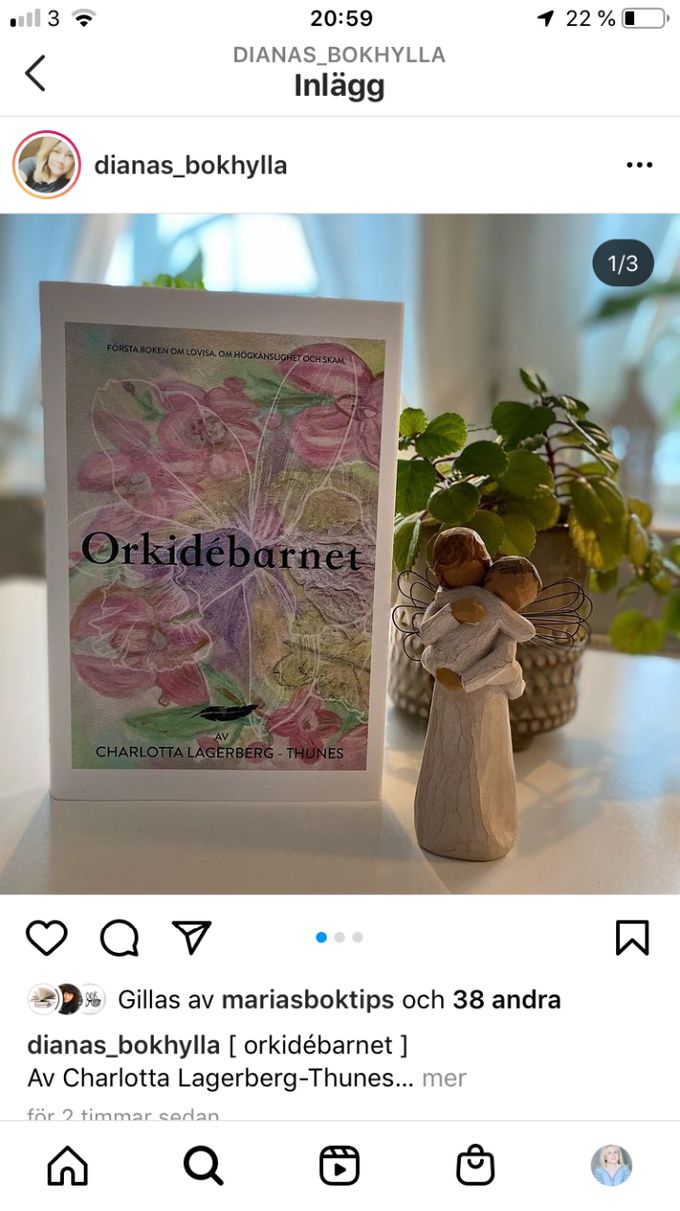Viewport: 680px width, 1211px height.
Task: Share the post with the paper plane icon
Action: 191,937
